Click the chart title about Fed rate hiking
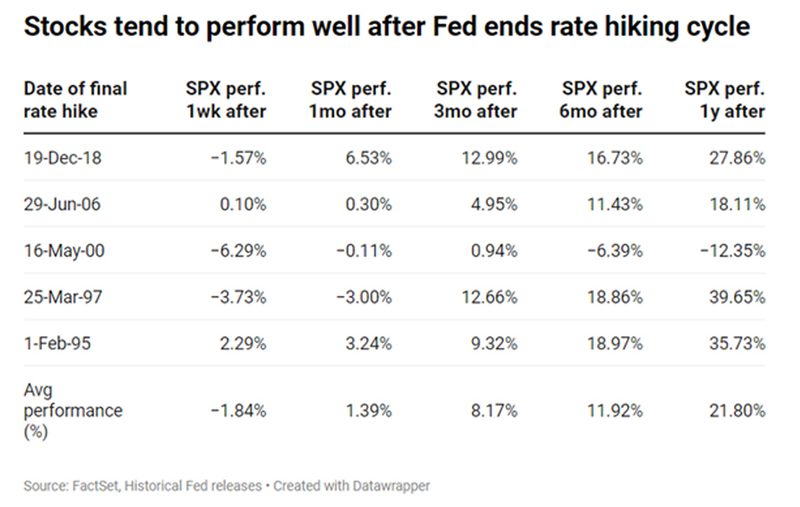The image size is (800, 507). point(386,26)
